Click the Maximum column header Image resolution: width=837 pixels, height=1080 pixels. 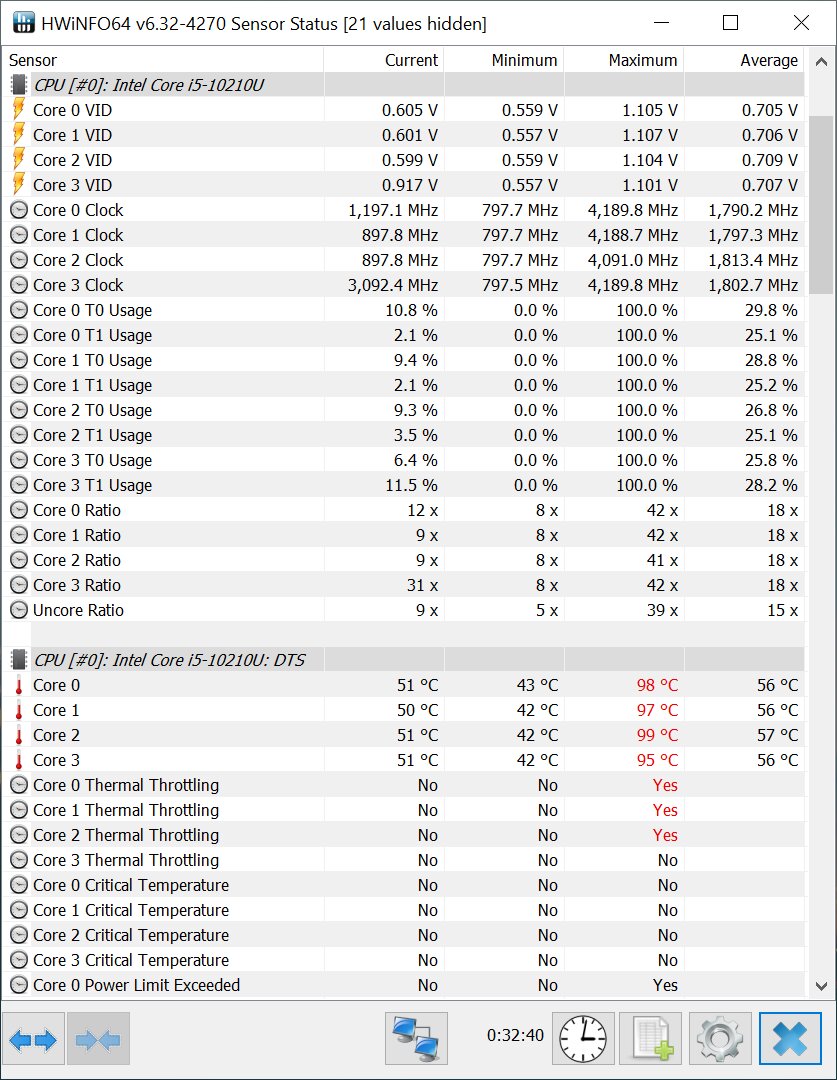pyautogui.click(x=624, y=60)
